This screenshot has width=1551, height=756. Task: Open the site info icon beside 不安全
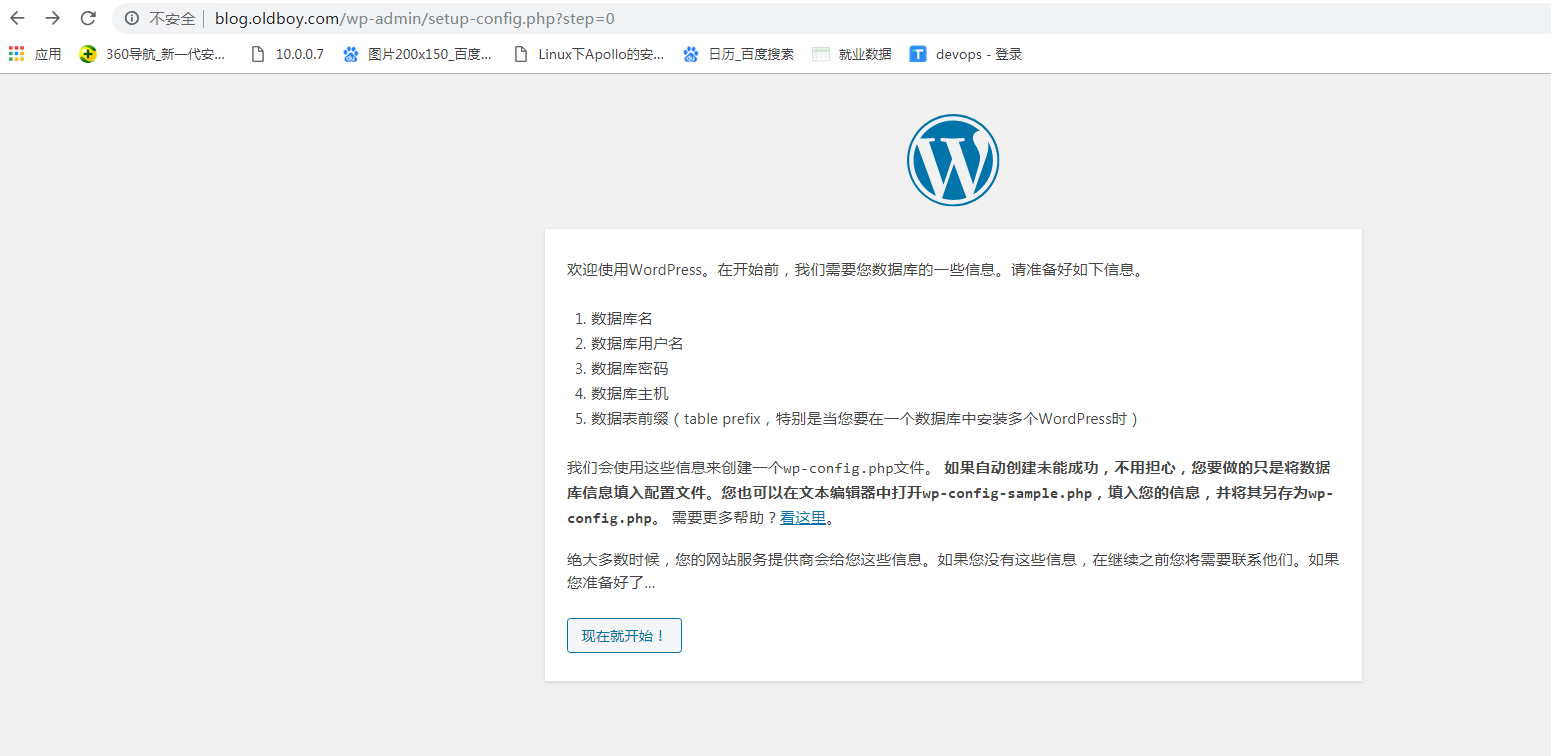click(x=132, y=18)
